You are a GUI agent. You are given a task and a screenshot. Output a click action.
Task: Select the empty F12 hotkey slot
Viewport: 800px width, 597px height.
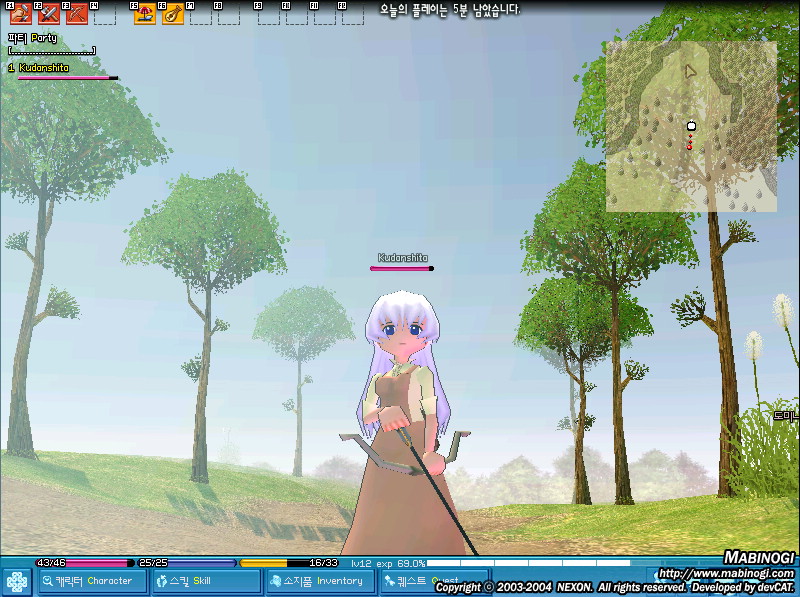coord(353,14)
